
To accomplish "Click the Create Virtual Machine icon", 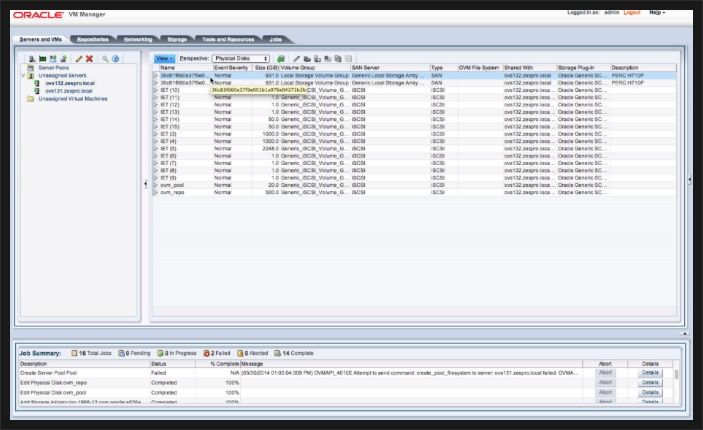I will tap(53, 59).
